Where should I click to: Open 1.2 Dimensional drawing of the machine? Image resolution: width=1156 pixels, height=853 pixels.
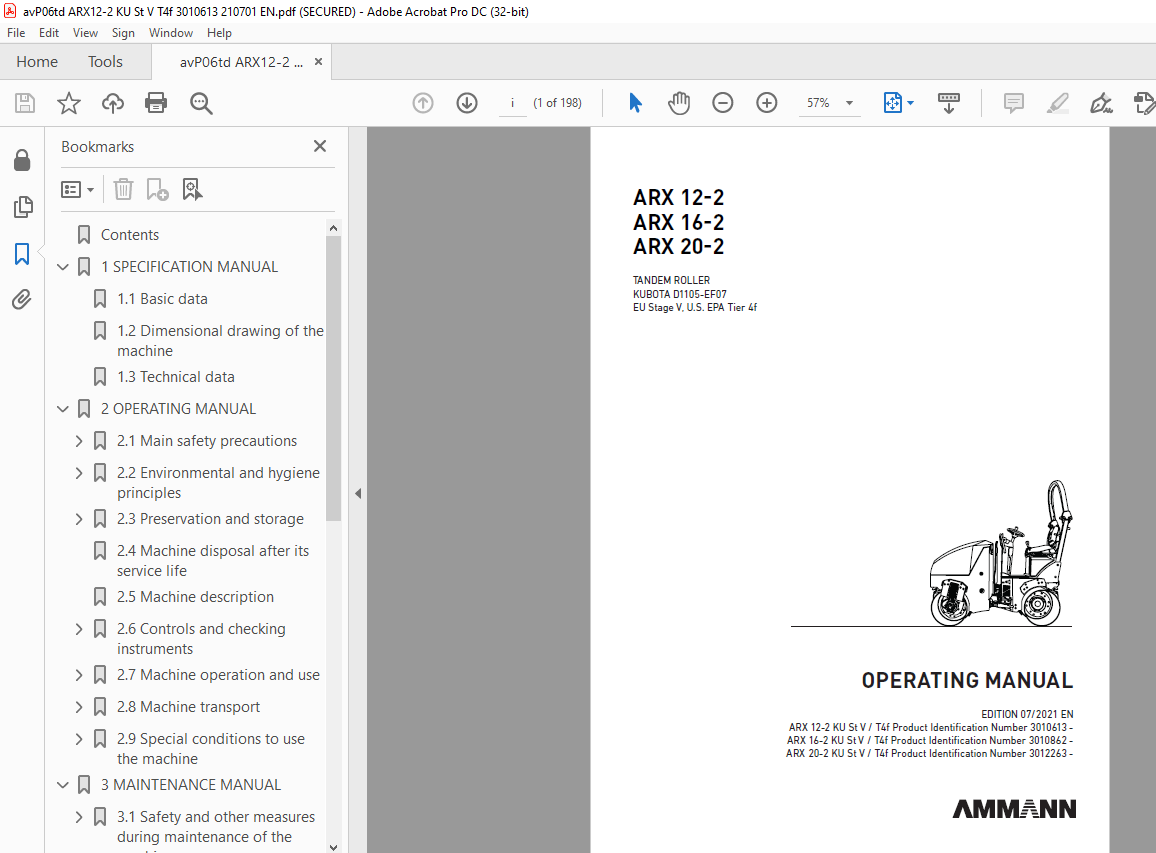pyautogui.click(x=220, y=341)
